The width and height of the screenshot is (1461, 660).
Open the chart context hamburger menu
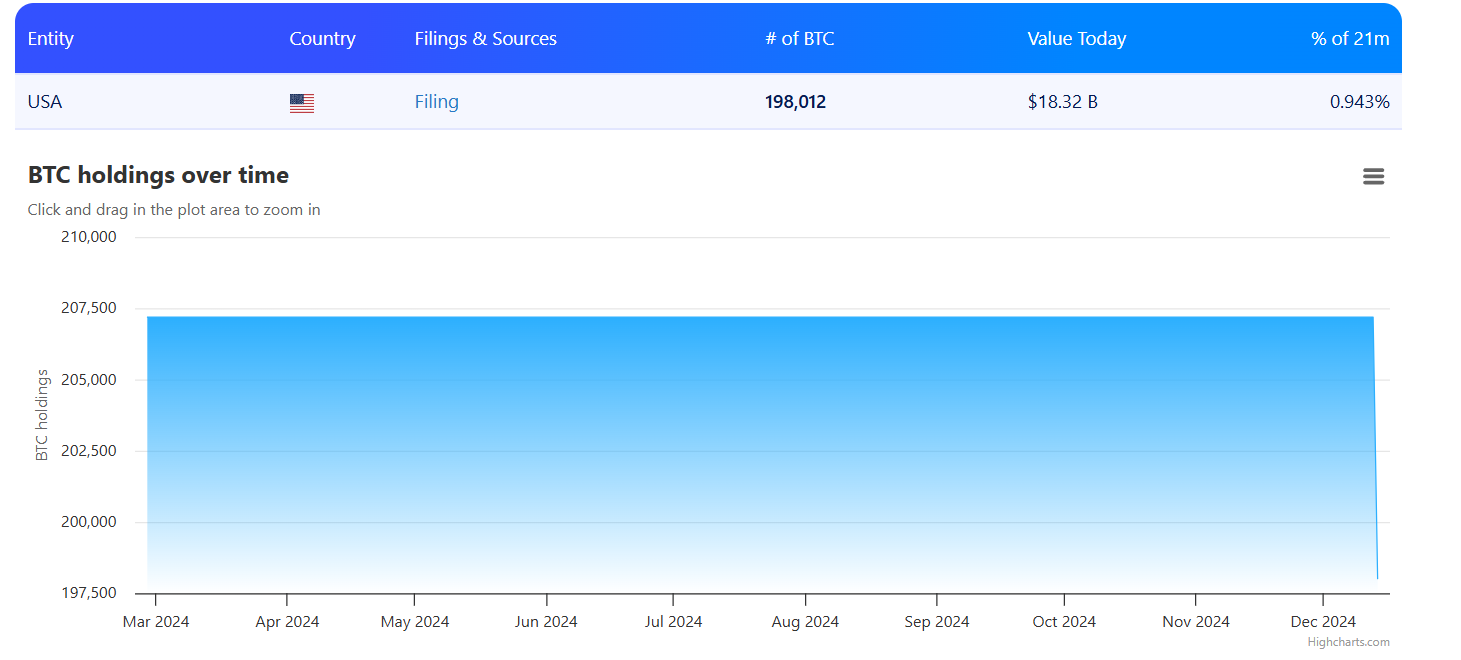click(x=1373, y=177)
